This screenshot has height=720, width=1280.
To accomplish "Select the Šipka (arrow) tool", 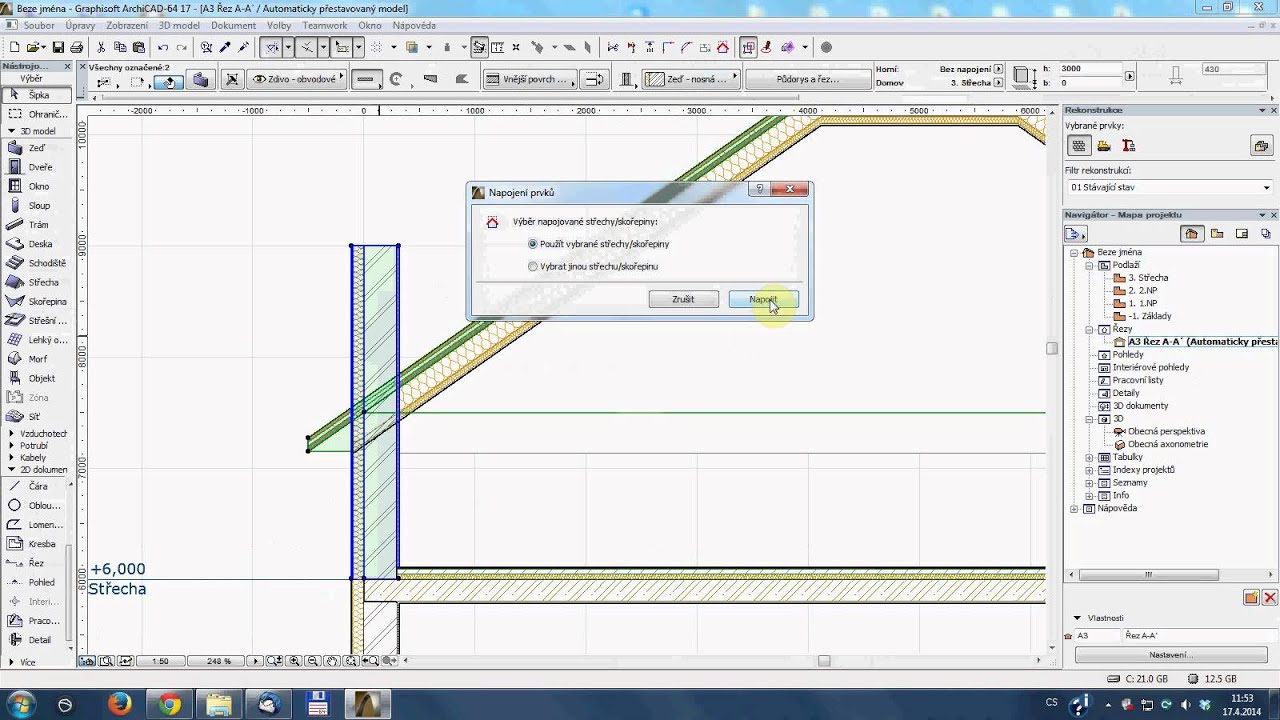I will (x=36, y=95).
